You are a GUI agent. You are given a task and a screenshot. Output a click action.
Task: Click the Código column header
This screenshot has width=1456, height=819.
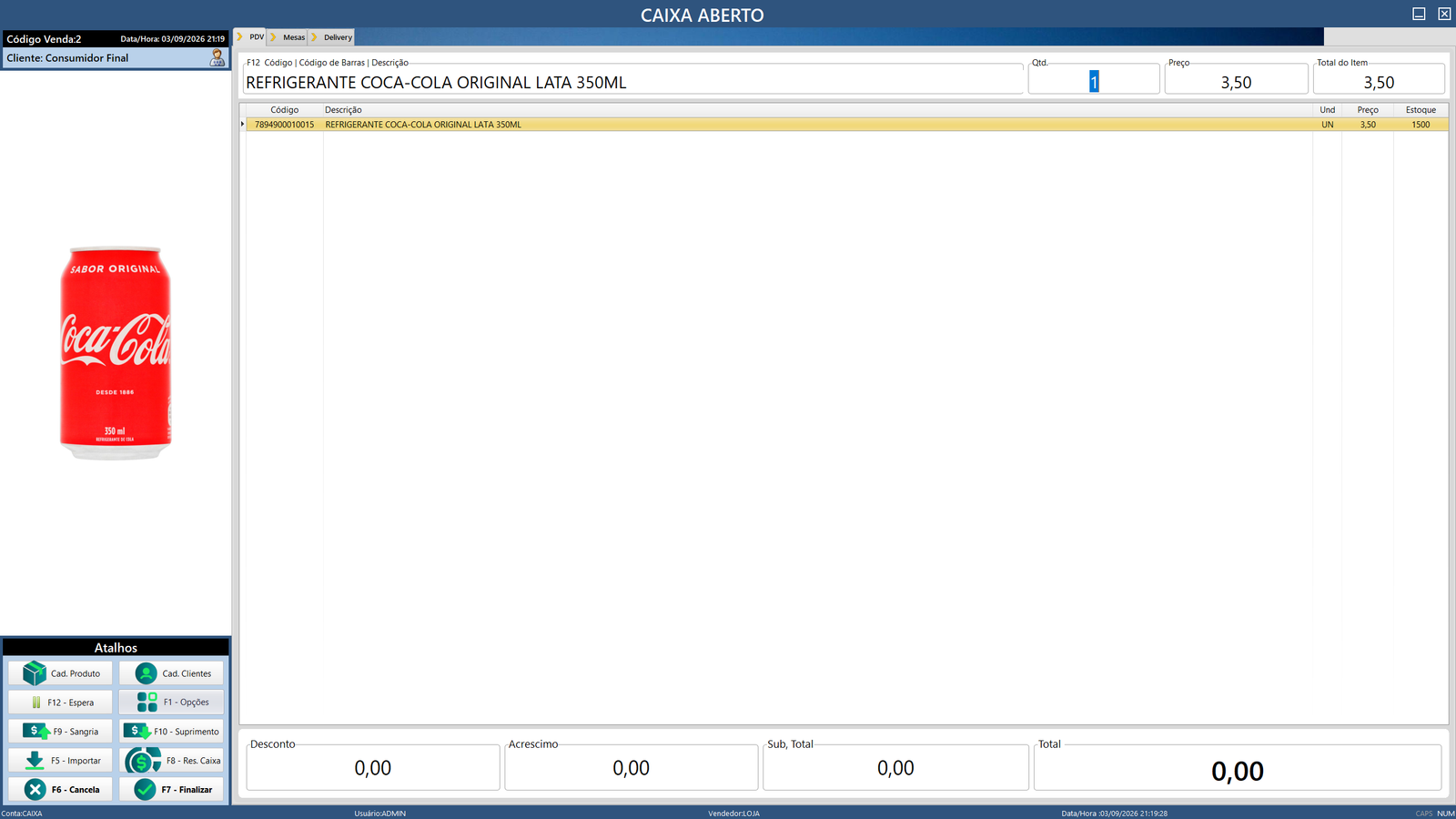tap(285, 110)
